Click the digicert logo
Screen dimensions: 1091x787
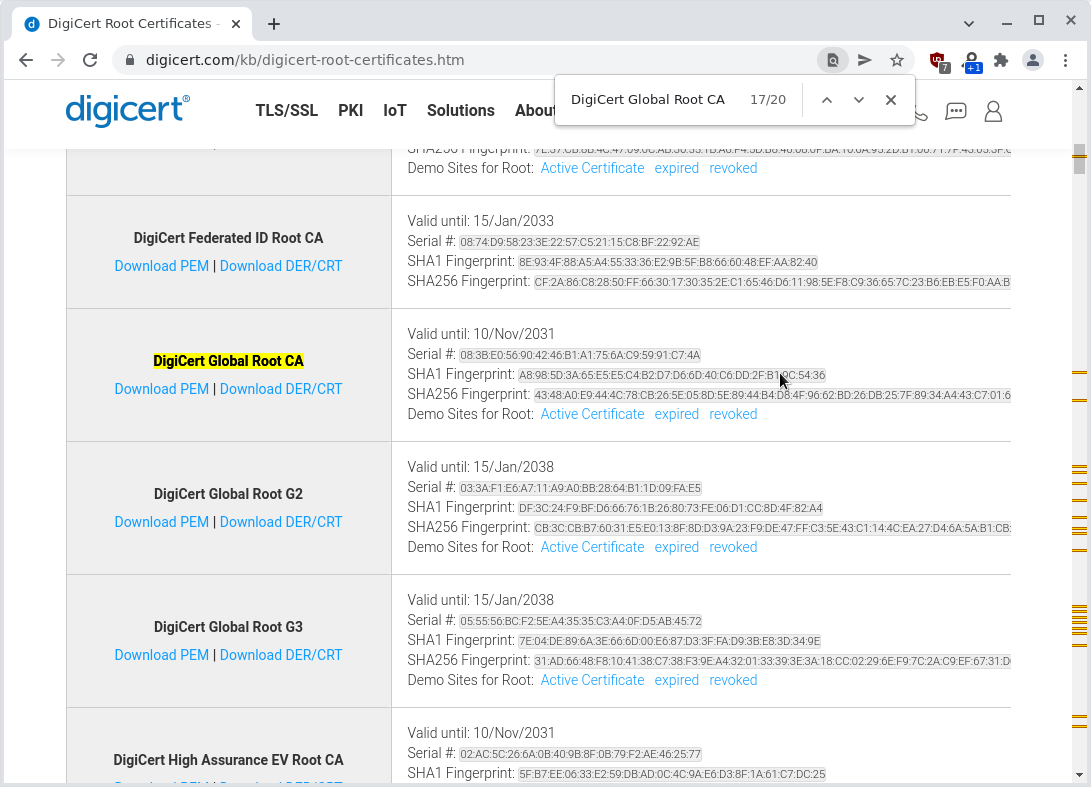tap(127, 110)
